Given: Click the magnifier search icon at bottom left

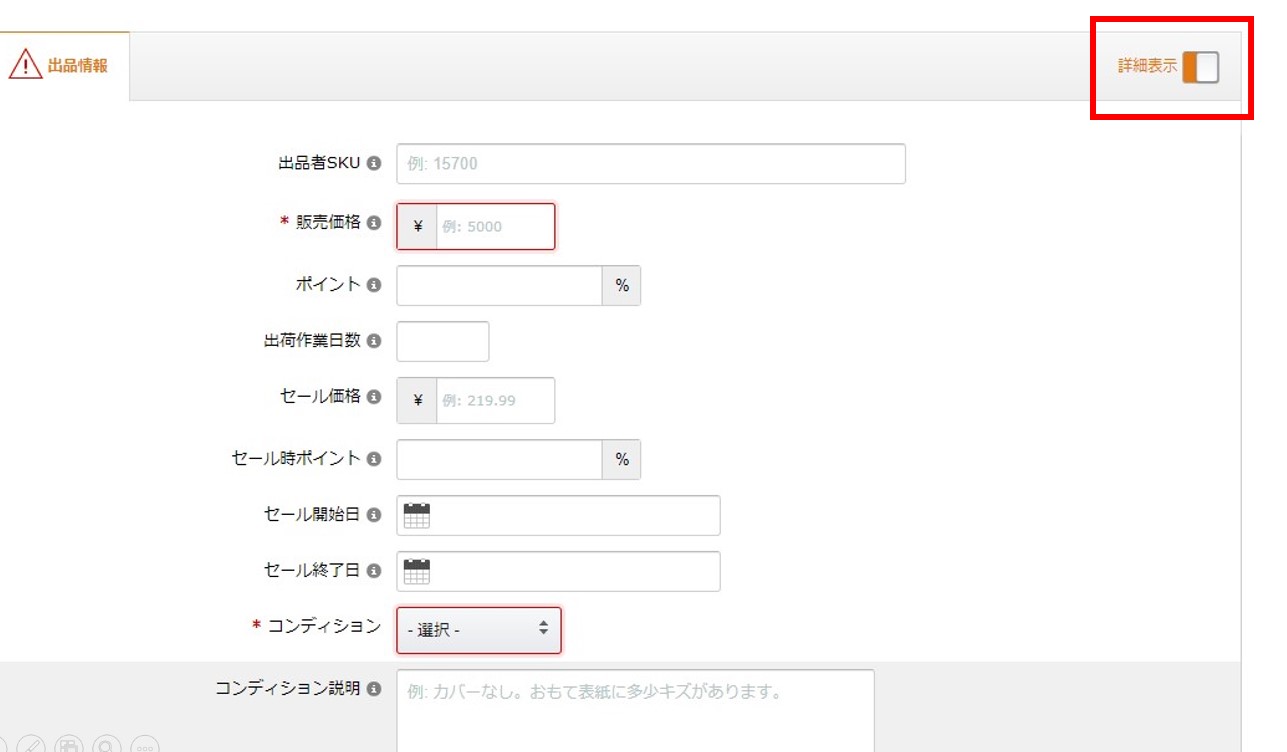Looking at the screenshot, I should tap(107, 745).
